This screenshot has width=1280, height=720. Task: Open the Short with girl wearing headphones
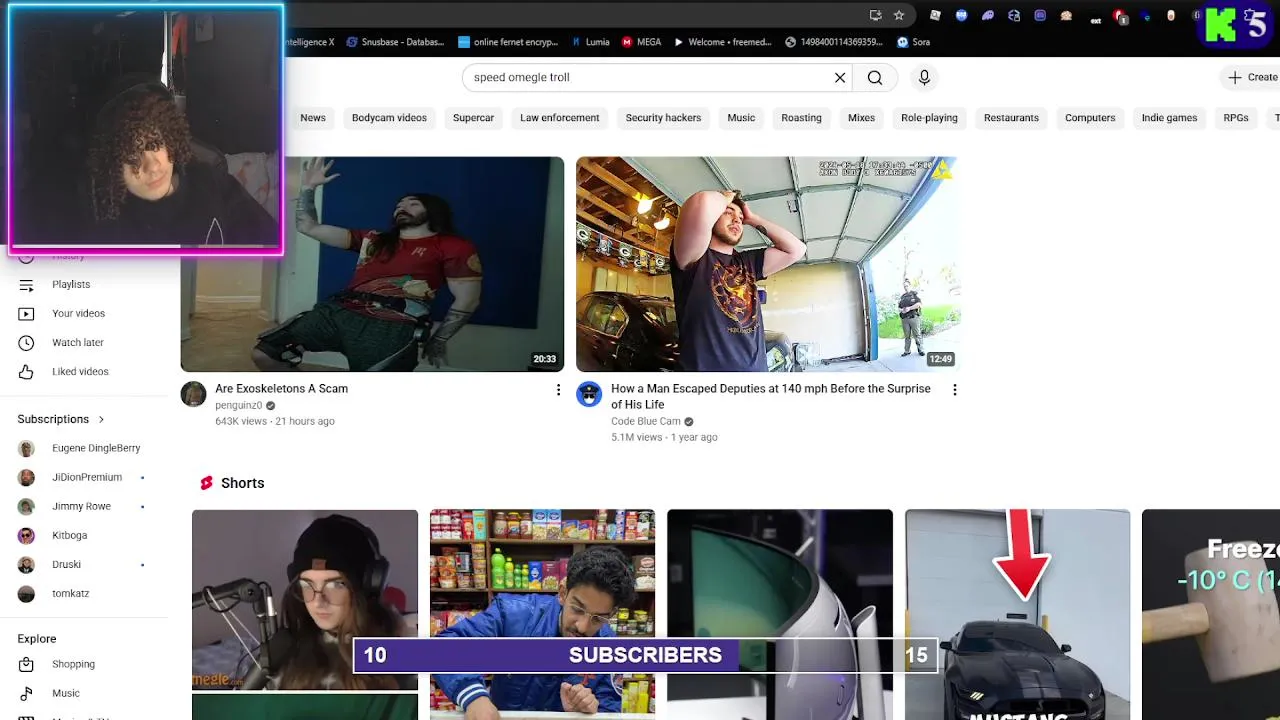(x=305, y=600)
